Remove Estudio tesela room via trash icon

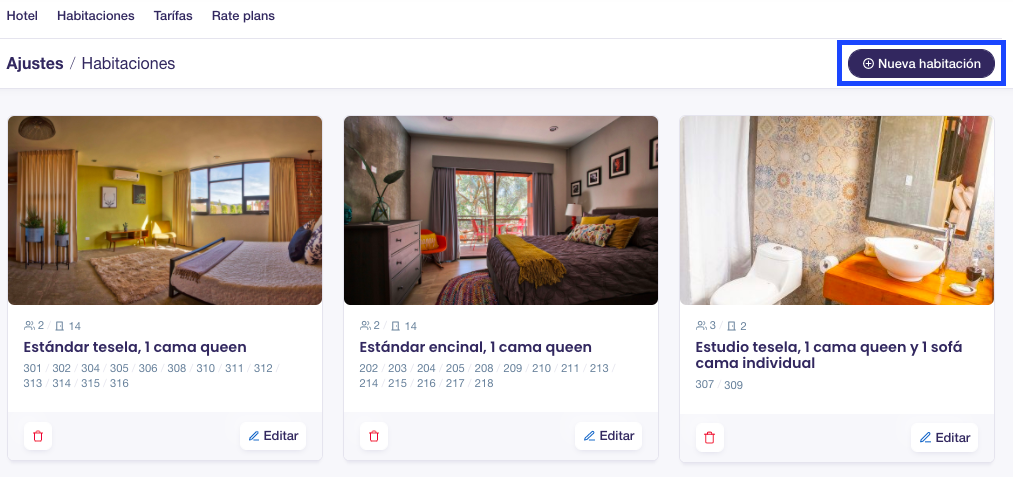click(710, 438)
